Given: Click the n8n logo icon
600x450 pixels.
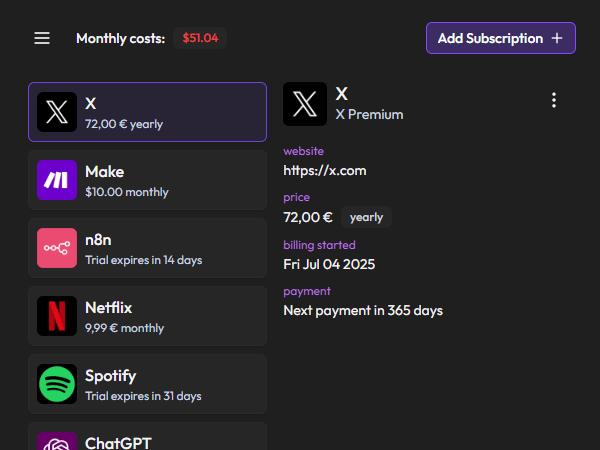Looking at the screenshot, I should click(x=57, y=248).
